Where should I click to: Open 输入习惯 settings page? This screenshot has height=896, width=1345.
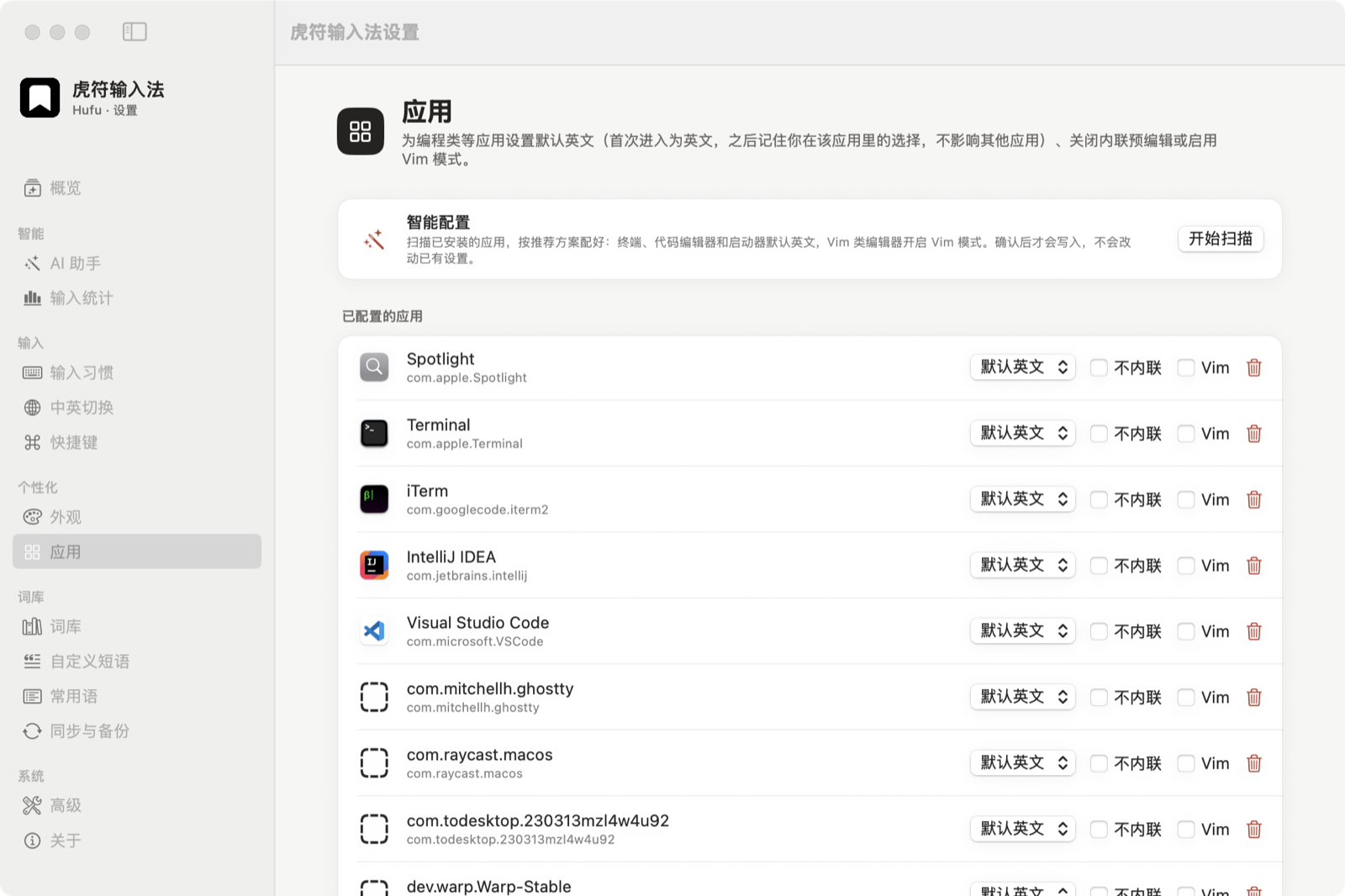pos(137,373)
